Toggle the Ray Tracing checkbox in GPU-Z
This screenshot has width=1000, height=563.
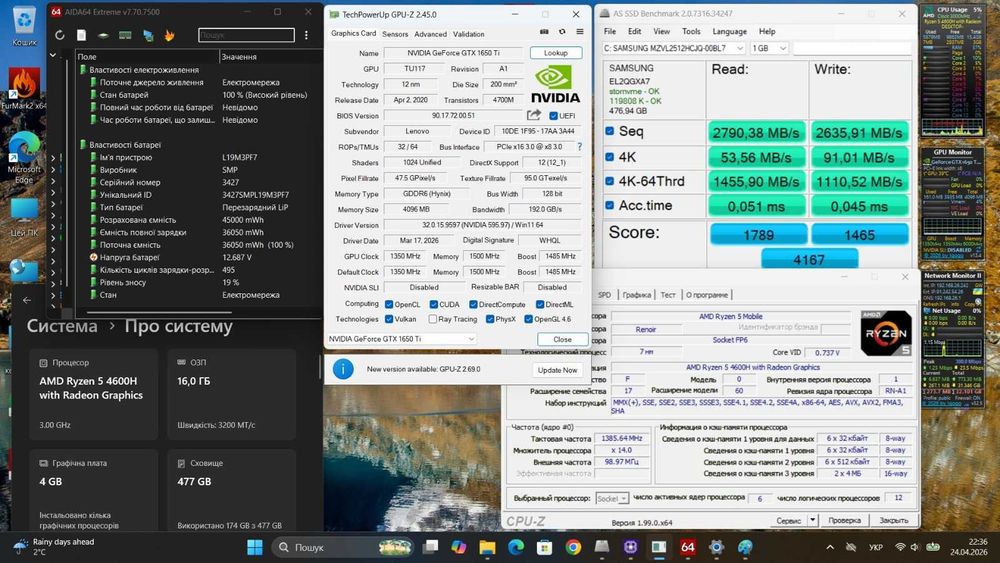click(x=433, y=319)
